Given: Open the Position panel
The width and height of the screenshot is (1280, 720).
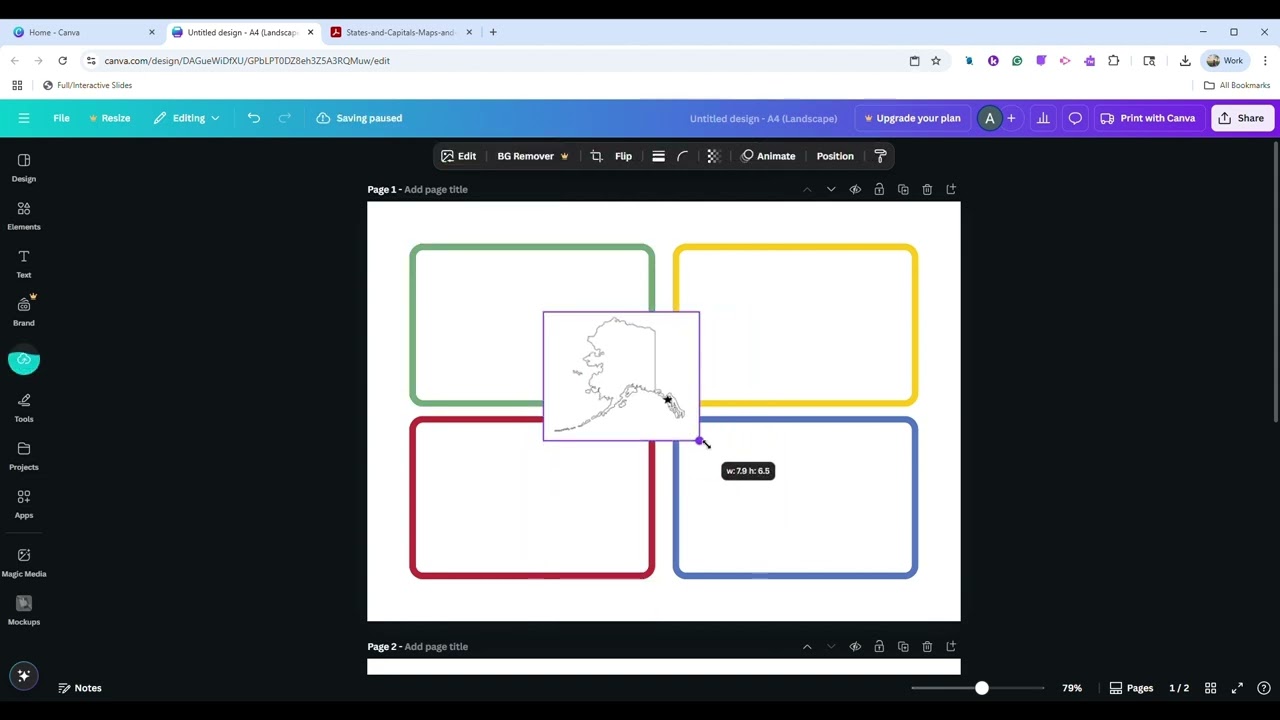Looking at the screenshot, I should tap(835, 156).
